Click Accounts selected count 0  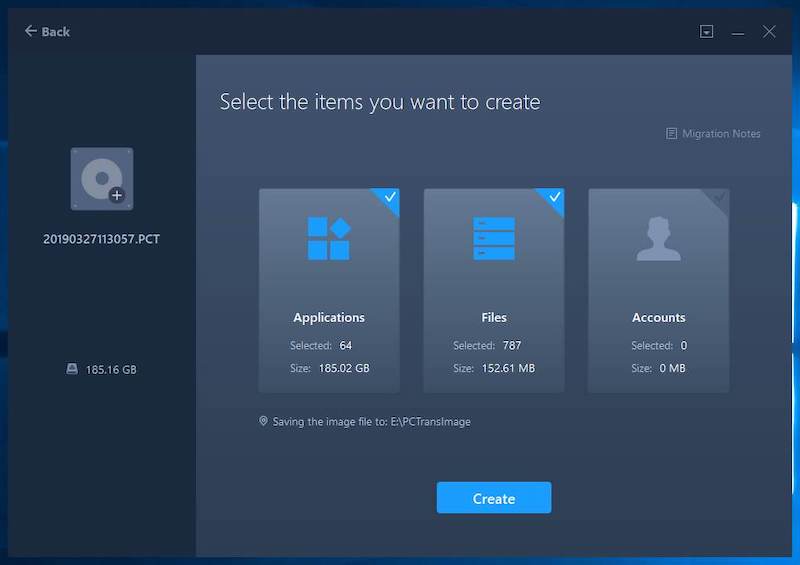[684, 346]
